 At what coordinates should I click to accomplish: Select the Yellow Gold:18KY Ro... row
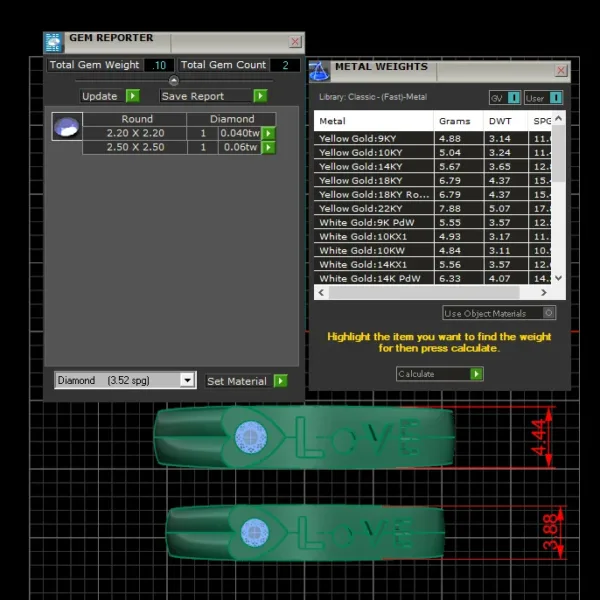point(432,194)
